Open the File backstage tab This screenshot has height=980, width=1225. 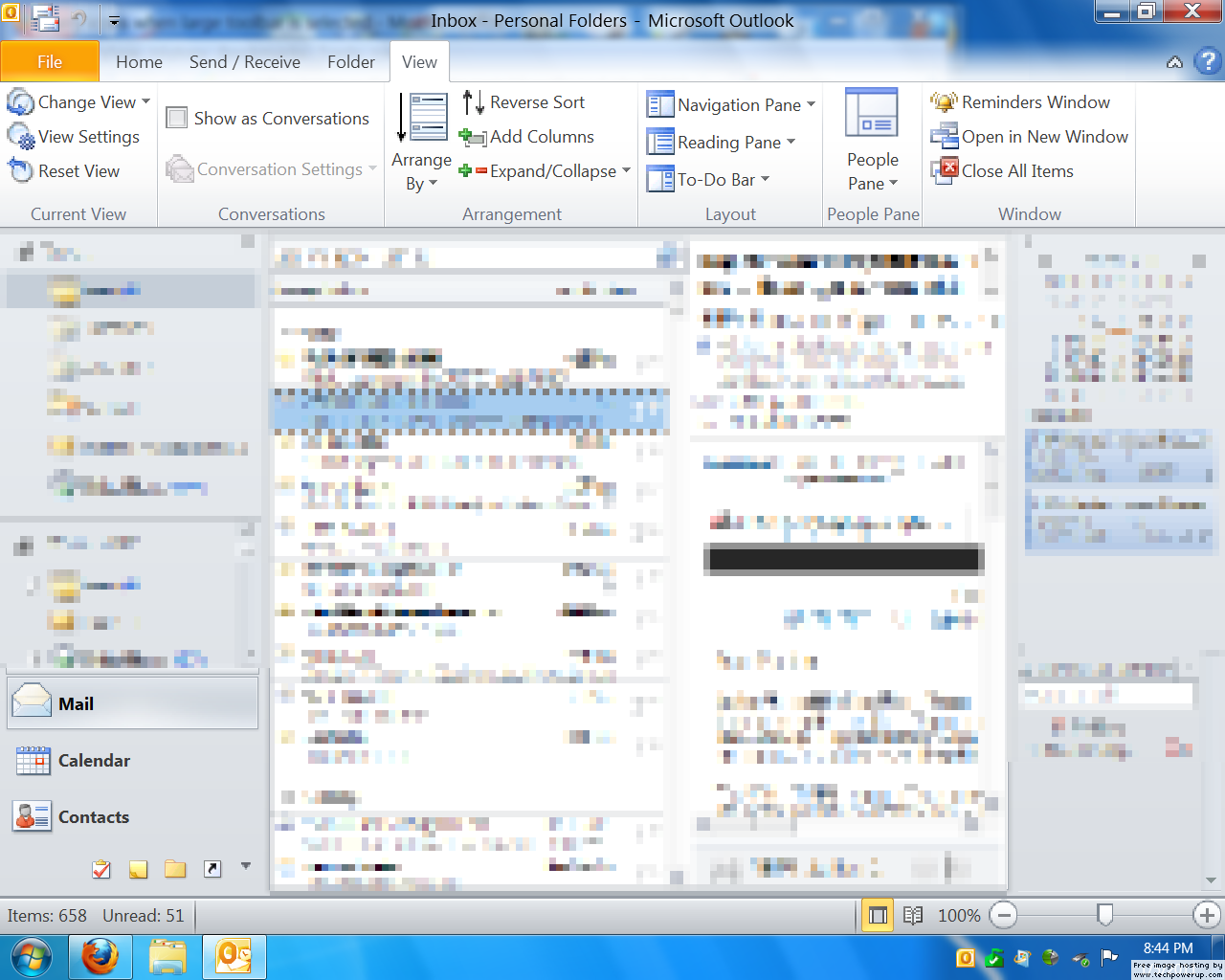point(50,62)
